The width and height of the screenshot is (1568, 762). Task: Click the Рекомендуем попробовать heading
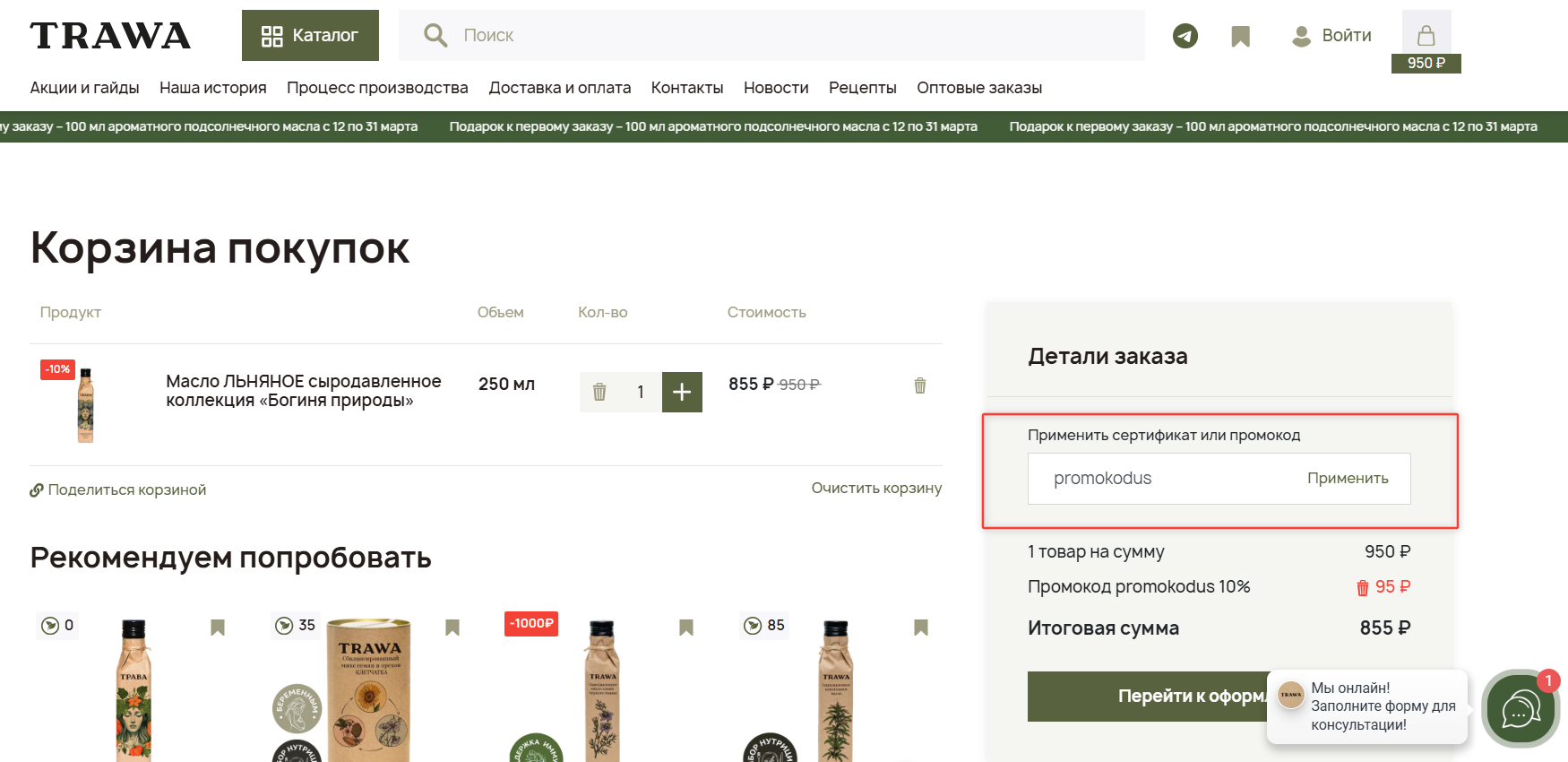[x=230, y=559]
